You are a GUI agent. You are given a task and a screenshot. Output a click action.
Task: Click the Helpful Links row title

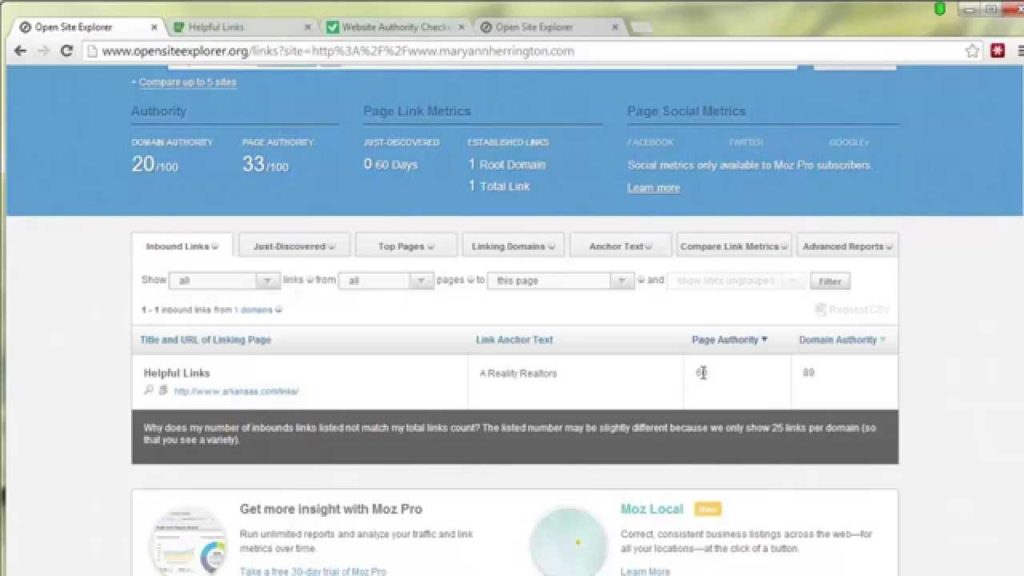(176, 373)
